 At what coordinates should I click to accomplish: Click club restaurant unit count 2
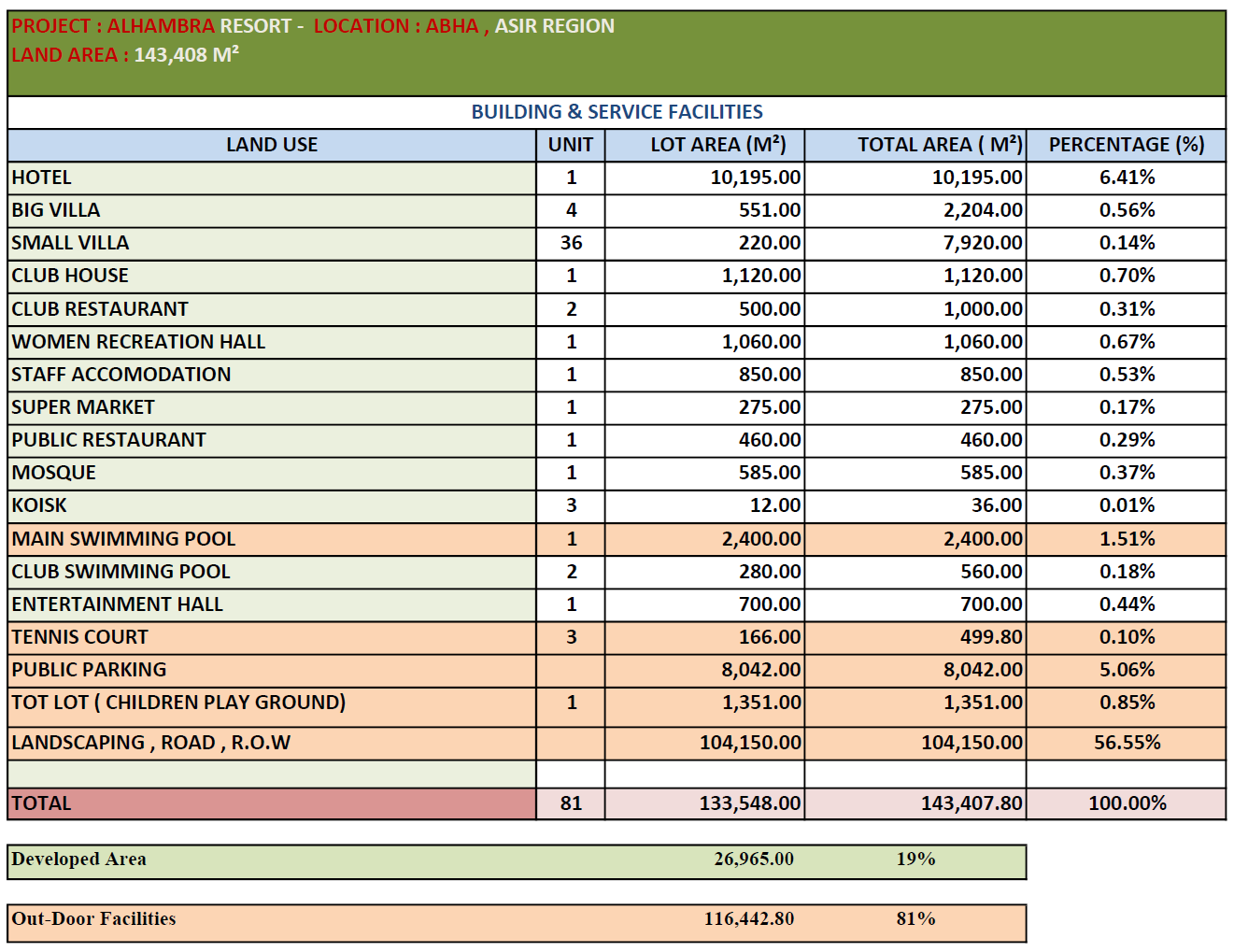tap(571, 309)
